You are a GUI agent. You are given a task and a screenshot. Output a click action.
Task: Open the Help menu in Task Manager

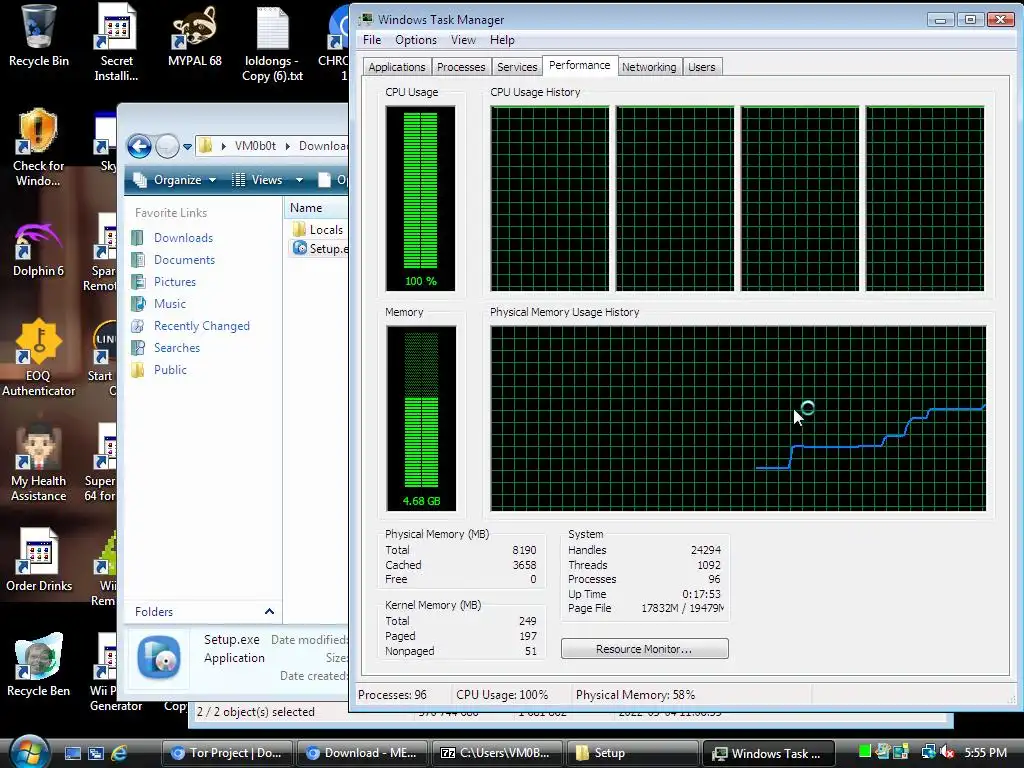(502, 40)
